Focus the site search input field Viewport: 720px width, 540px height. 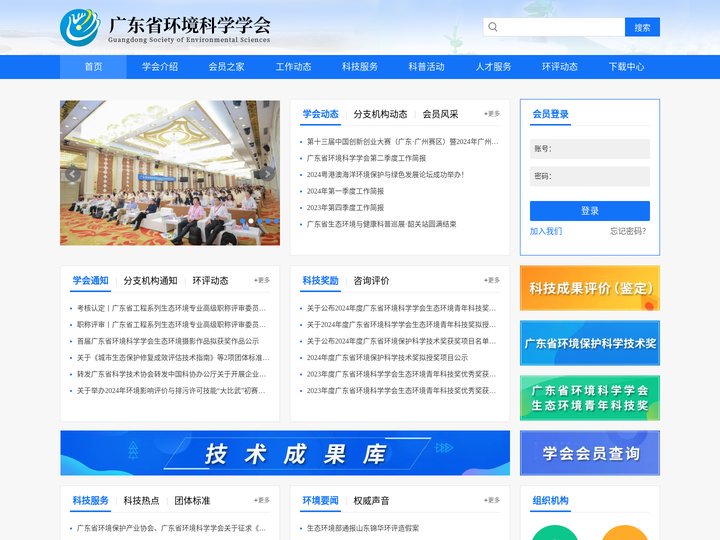554,27
